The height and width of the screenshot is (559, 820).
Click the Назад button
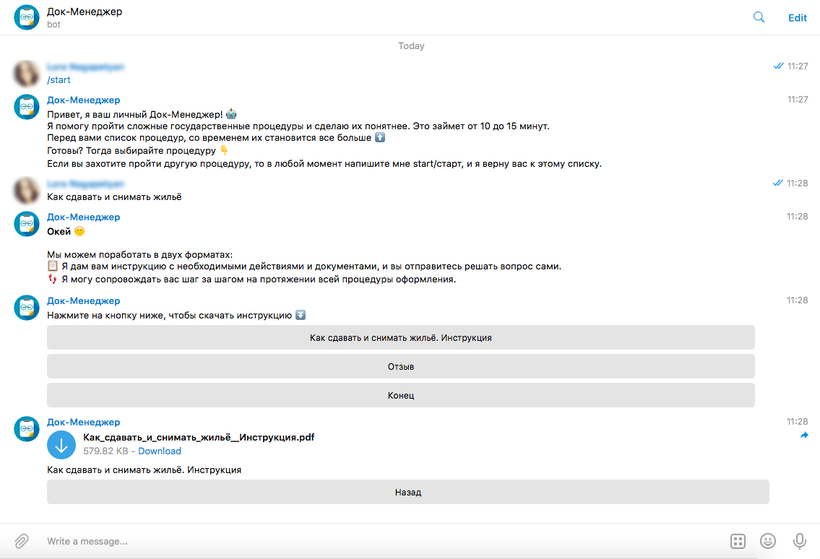click(x=408, y=492)
